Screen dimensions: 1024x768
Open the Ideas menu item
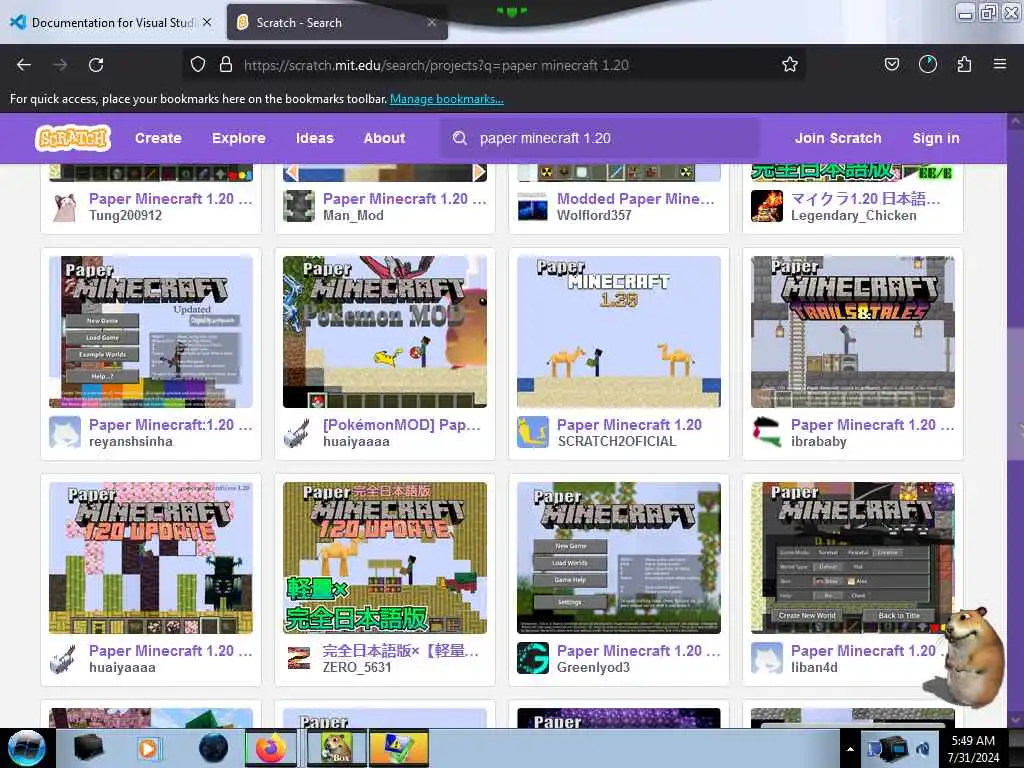(315, 138)
